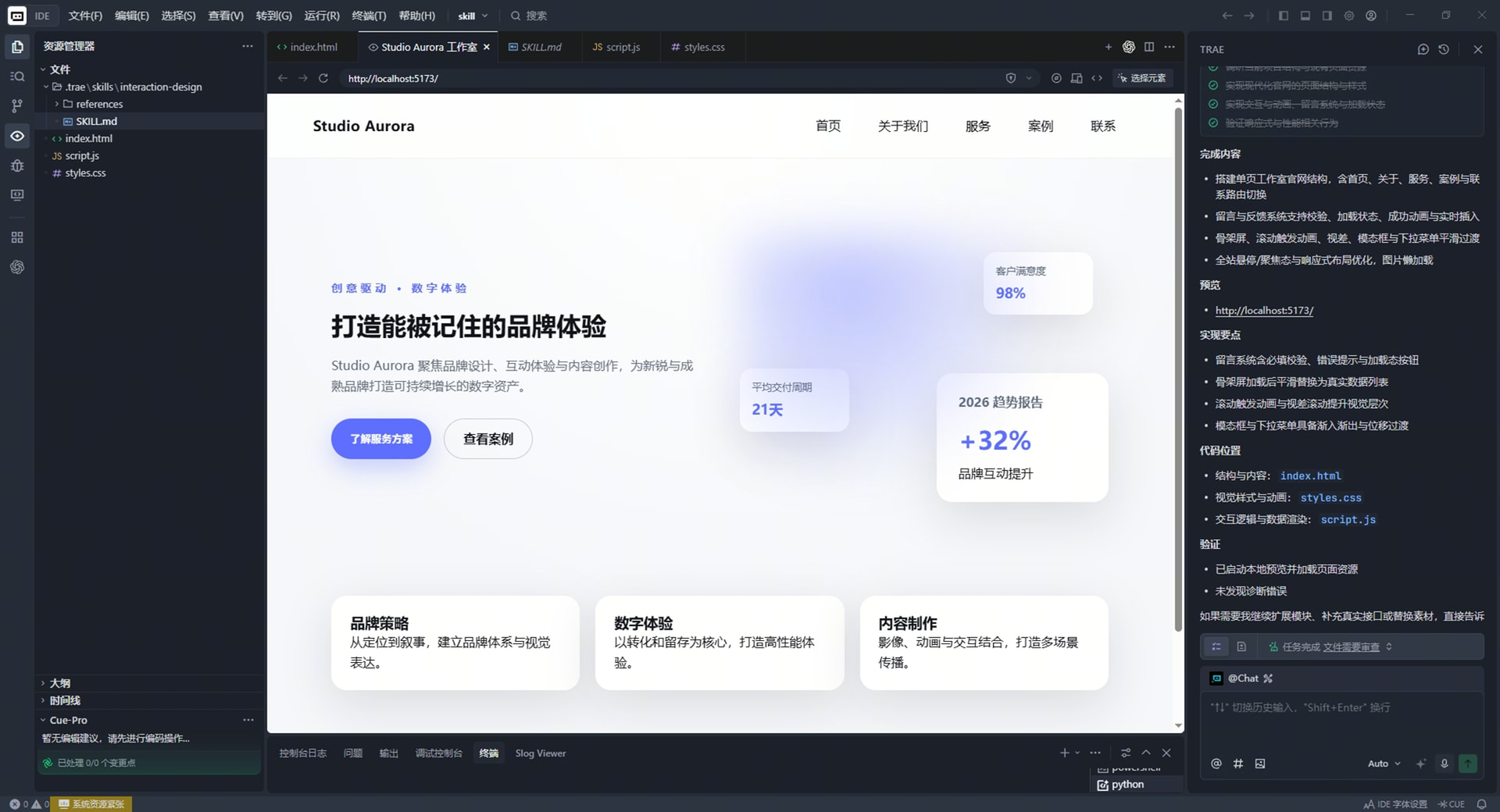Start a new chat in TRAE panel
Screen dimensions: 1500x812
(1423, 49)
